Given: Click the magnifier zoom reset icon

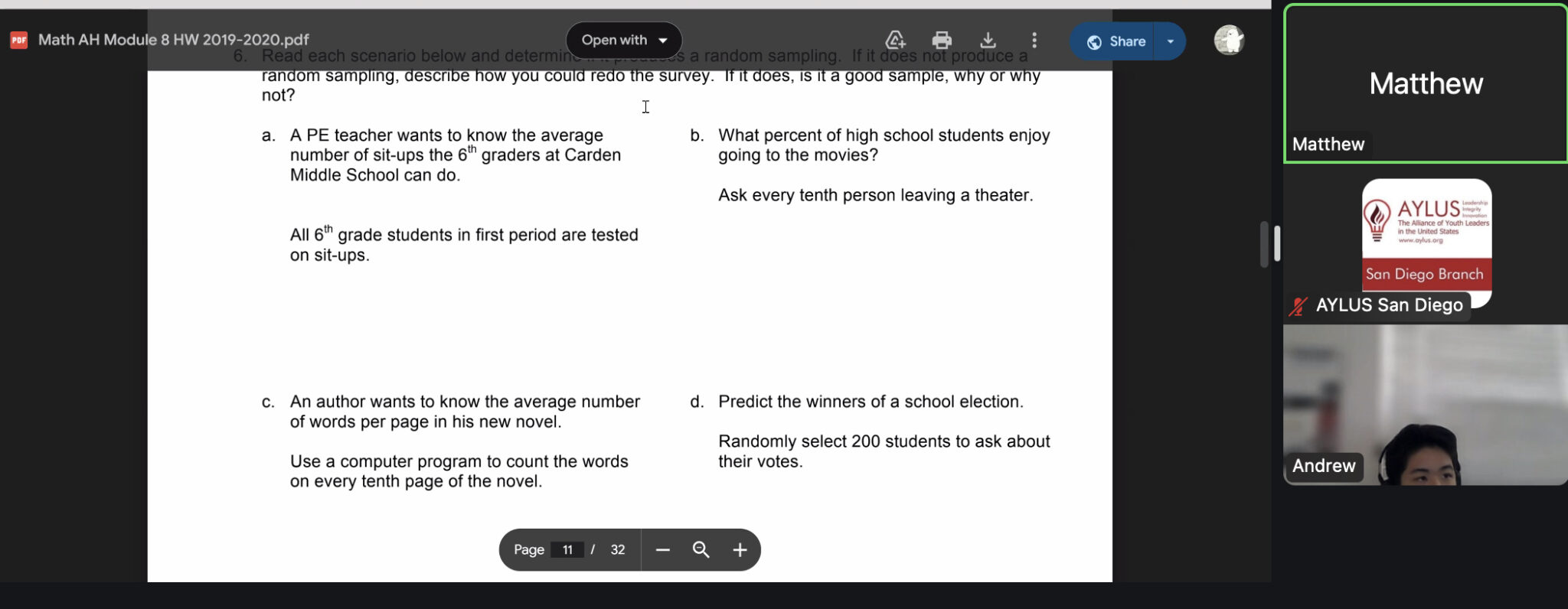Looking at the screenshot, I should click(701, 549).
